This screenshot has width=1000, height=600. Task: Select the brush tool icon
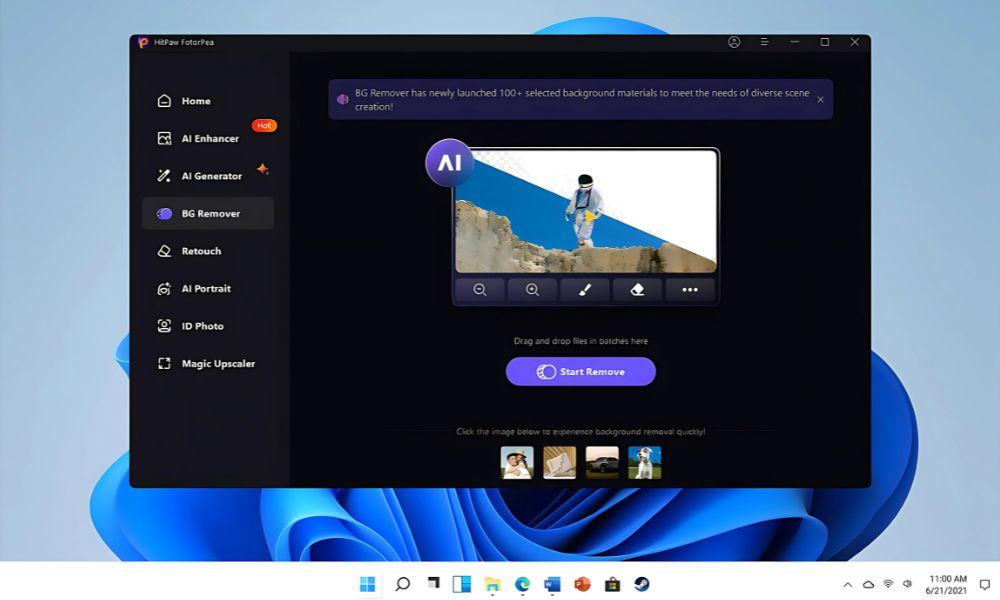coord(584,290)
